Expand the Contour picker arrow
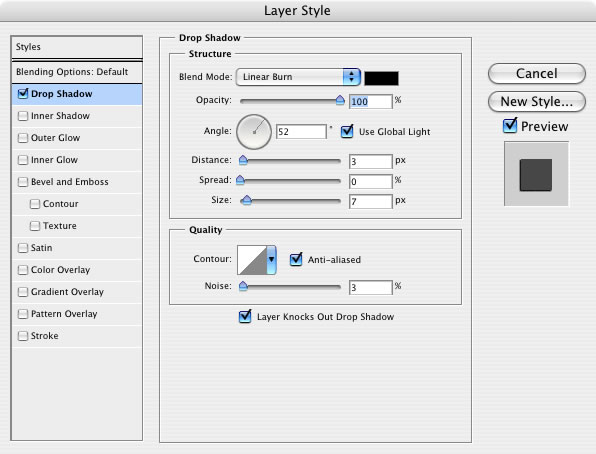Viewport: 596px width, 454px height. pyautogui.click(x=271, y=260)
